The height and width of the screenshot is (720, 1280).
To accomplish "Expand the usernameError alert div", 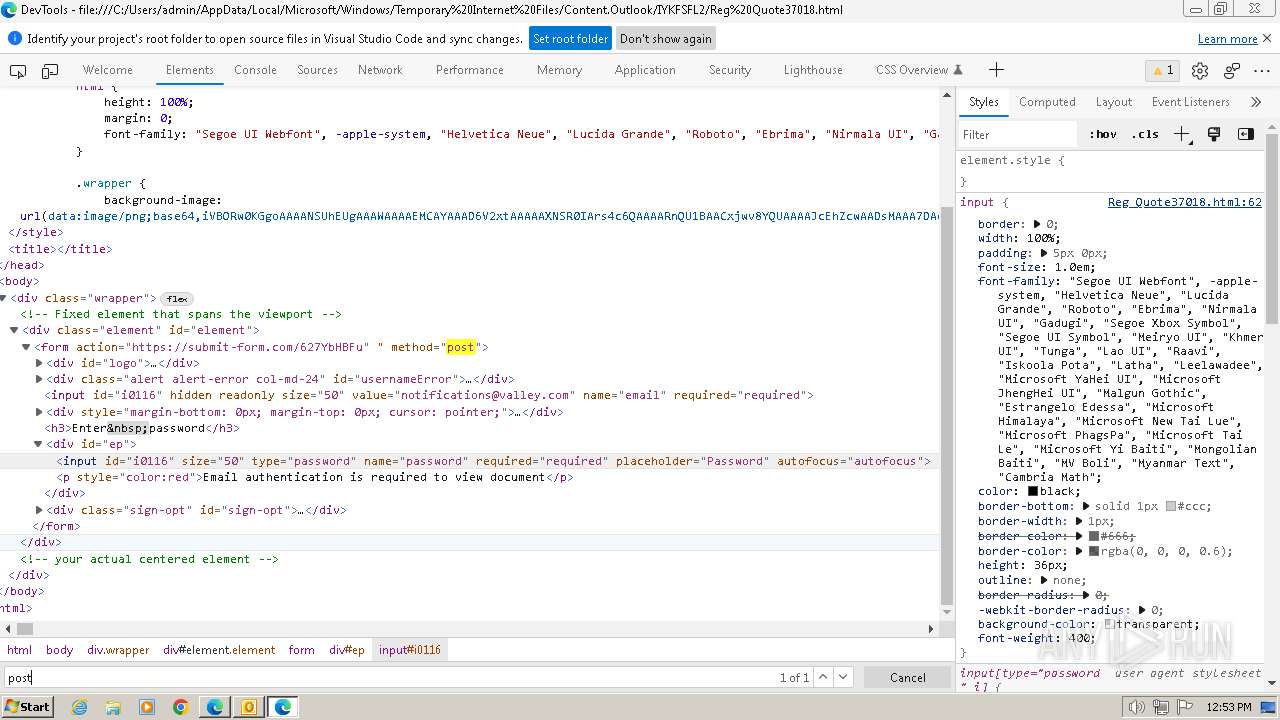I will [39, 379].
